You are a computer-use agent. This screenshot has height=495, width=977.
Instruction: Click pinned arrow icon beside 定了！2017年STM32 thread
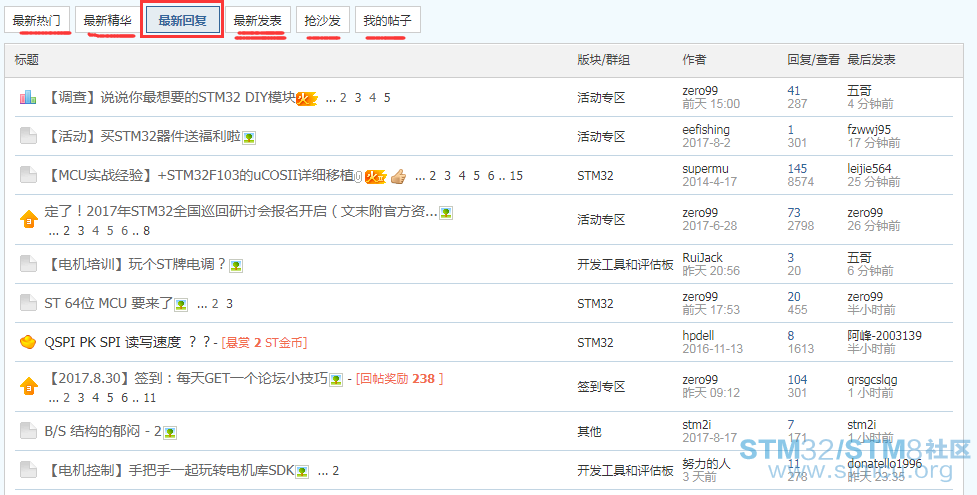click(x=29, y=219)
